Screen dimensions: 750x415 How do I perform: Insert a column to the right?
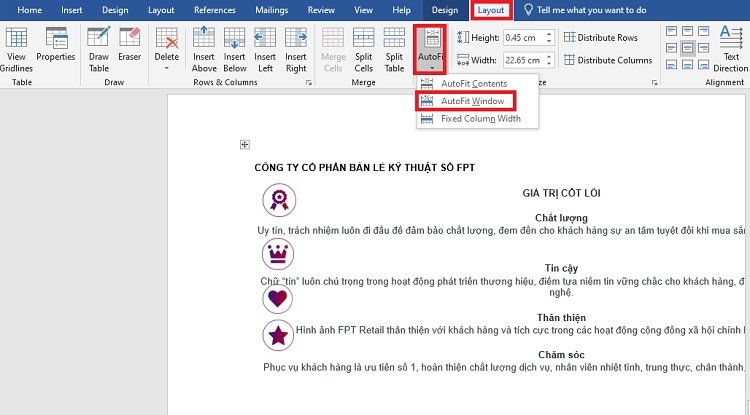296,50
